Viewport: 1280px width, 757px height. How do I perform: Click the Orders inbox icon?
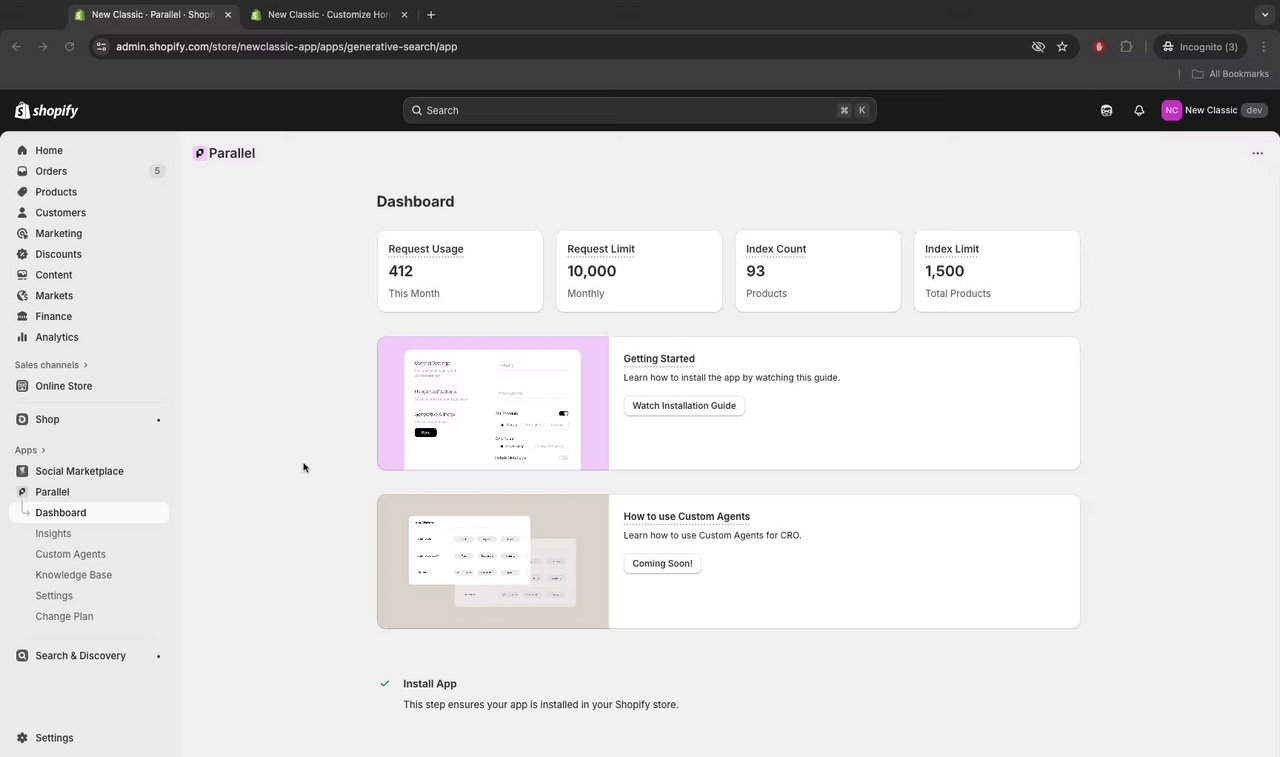(22, 171)
